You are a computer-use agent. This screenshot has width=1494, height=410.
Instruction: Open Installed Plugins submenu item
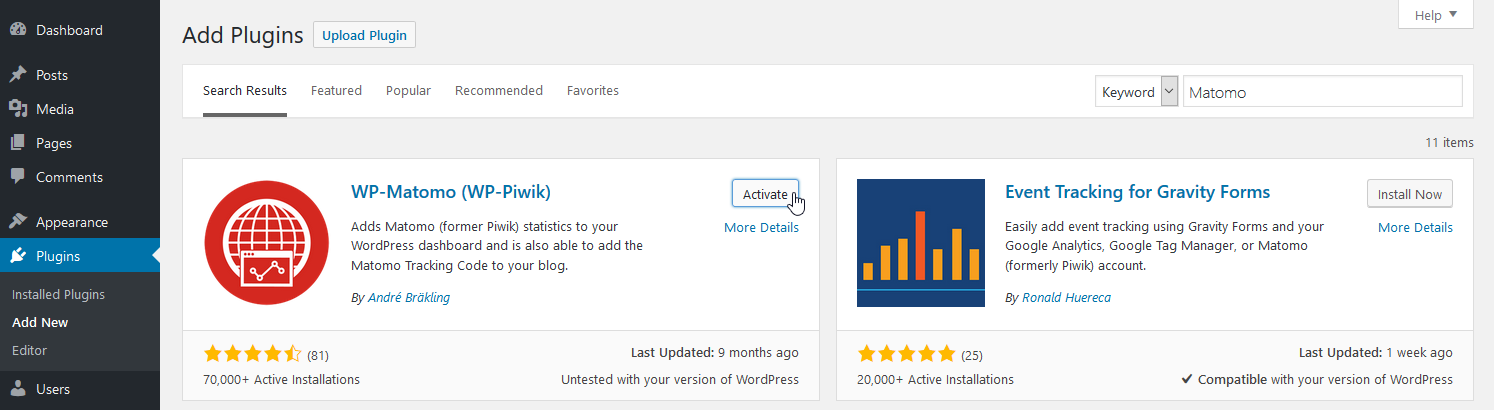point(58,294)
